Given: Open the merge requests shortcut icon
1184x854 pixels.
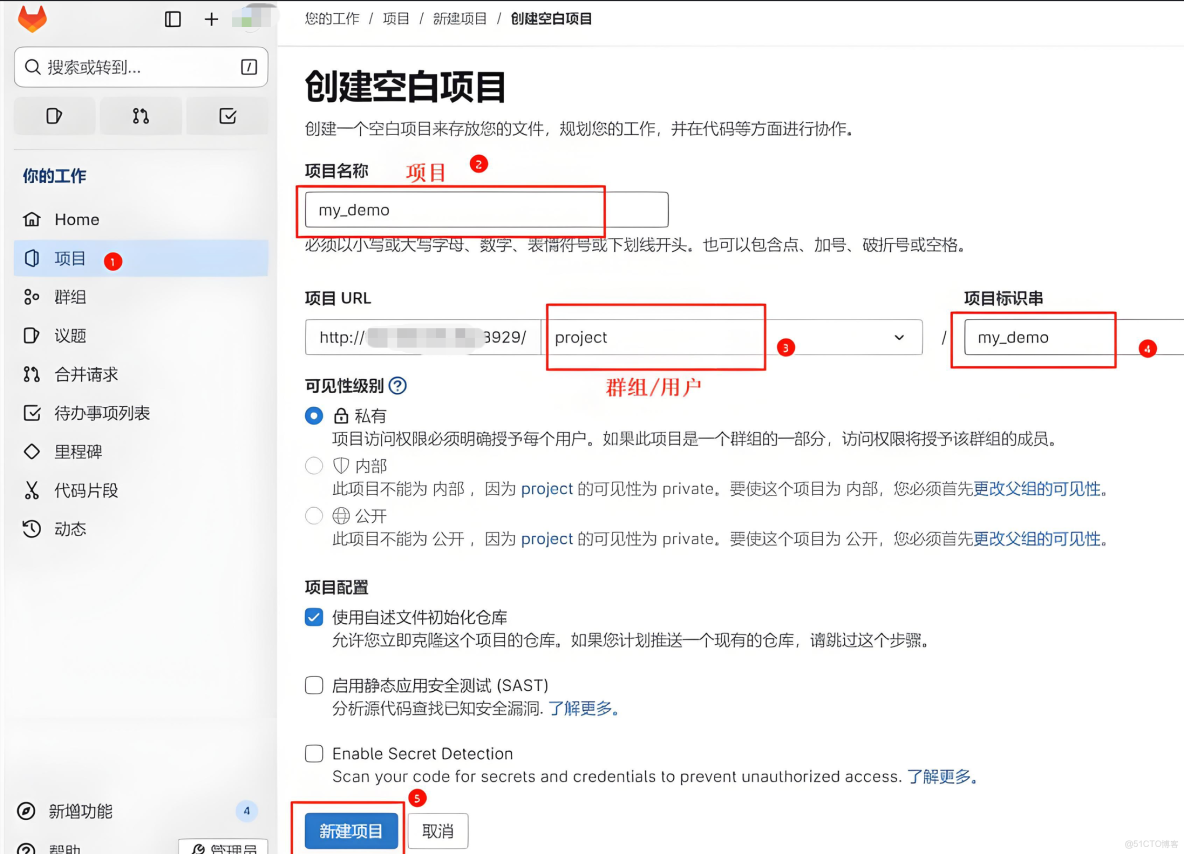Looking at the screenshot, I should (141, 116).
